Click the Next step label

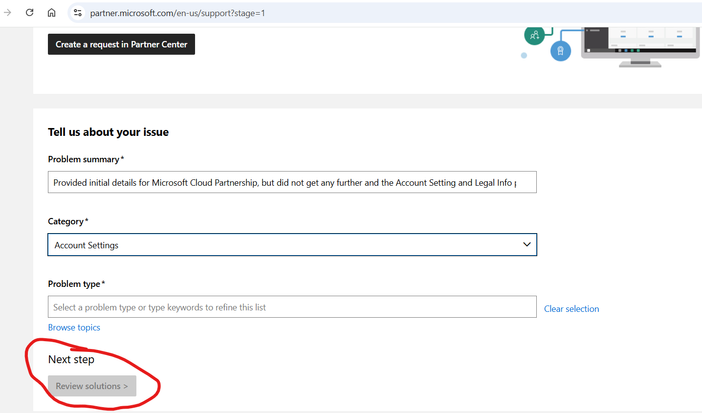pos(71,359)
